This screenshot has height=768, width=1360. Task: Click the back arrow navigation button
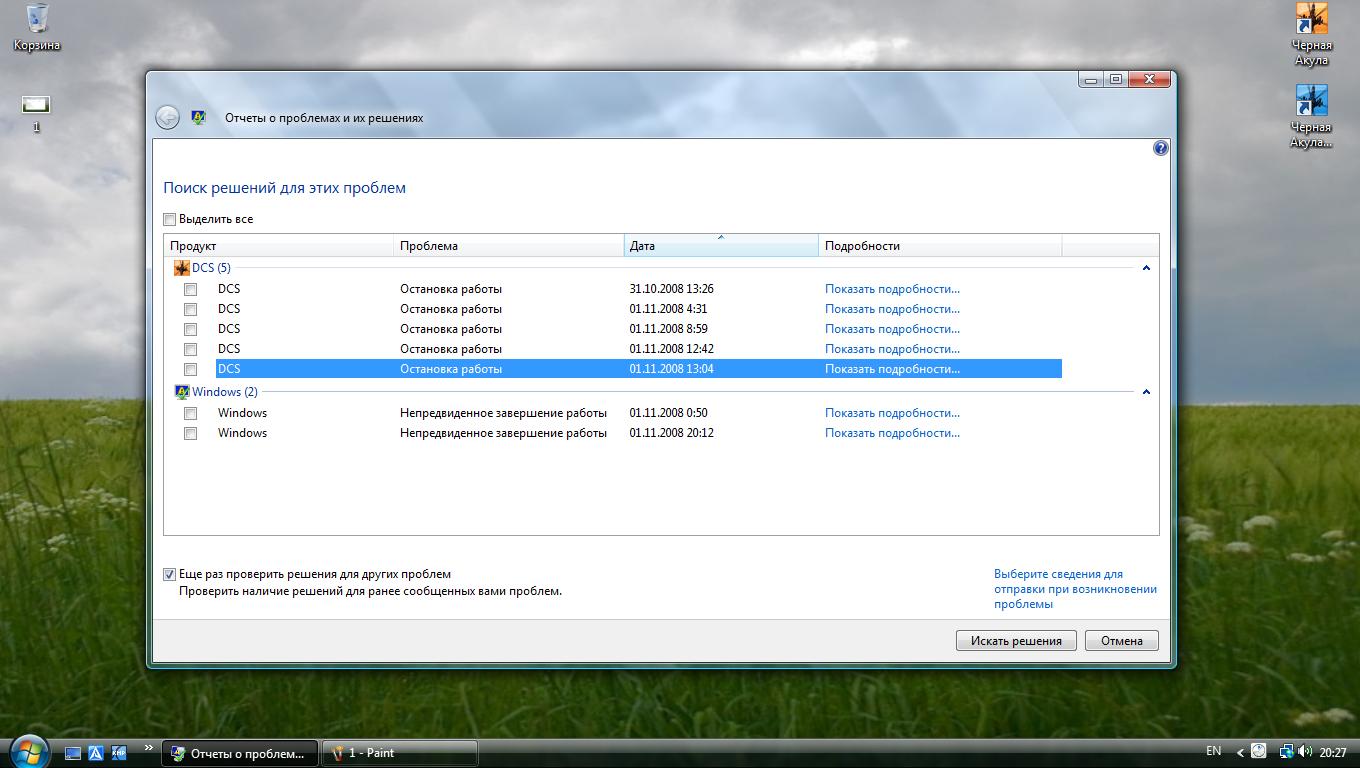coord(167,118)
